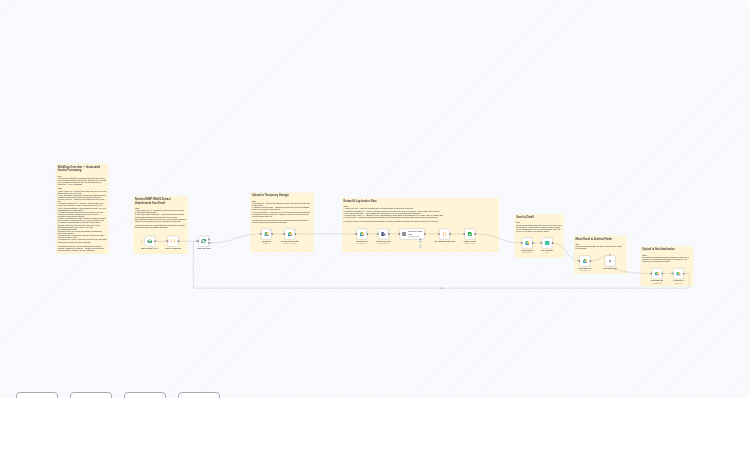The height and width of the screenshot is (450, 749).
Task: Select the email trigger node in Receive IMAP group
Action: (x=149, y=241)
